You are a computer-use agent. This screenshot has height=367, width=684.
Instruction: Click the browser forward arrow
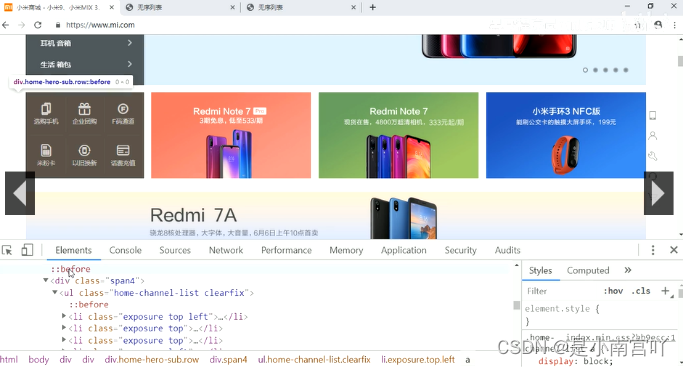[21, 25]
